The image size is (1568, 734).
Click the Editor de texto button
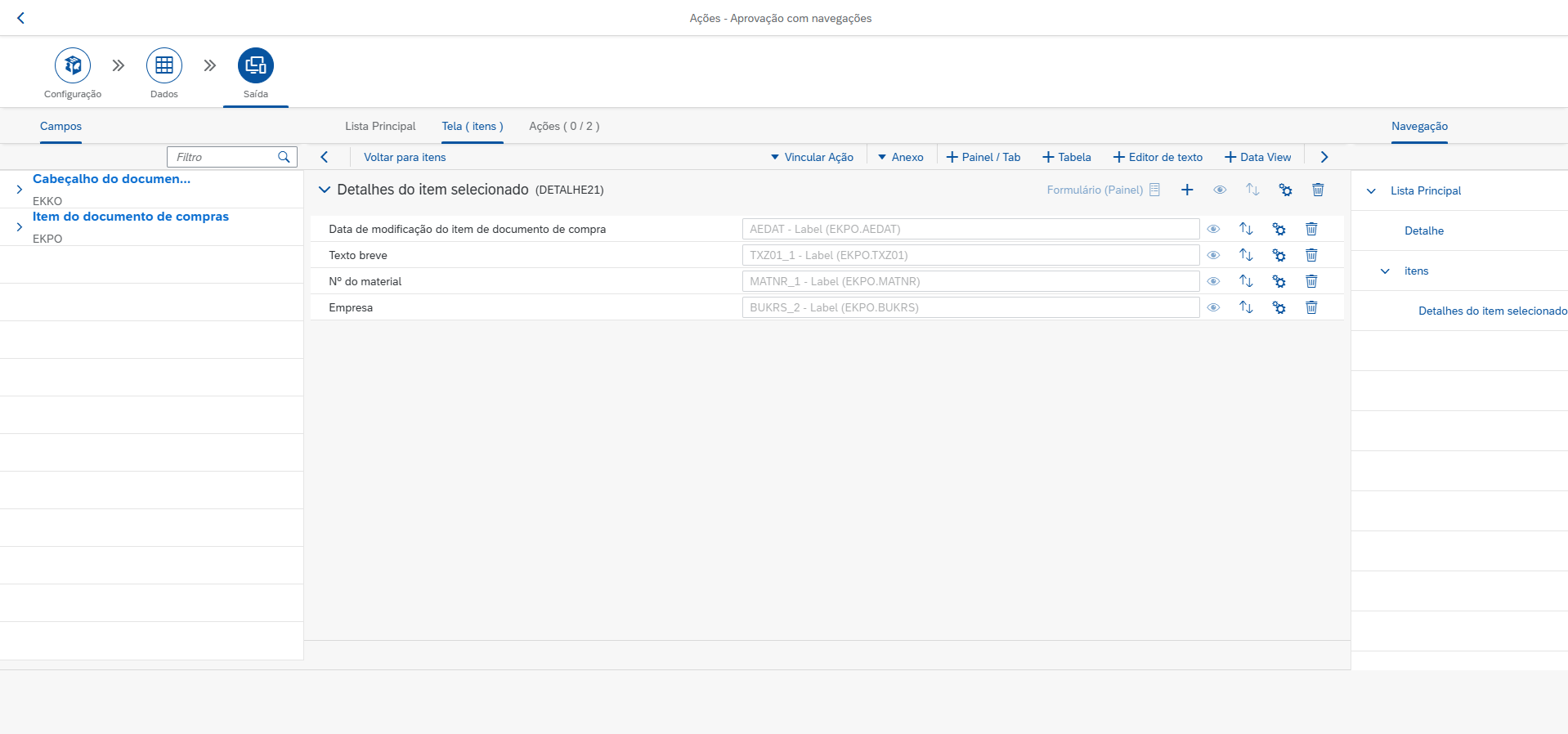[x=1158, y=157]
